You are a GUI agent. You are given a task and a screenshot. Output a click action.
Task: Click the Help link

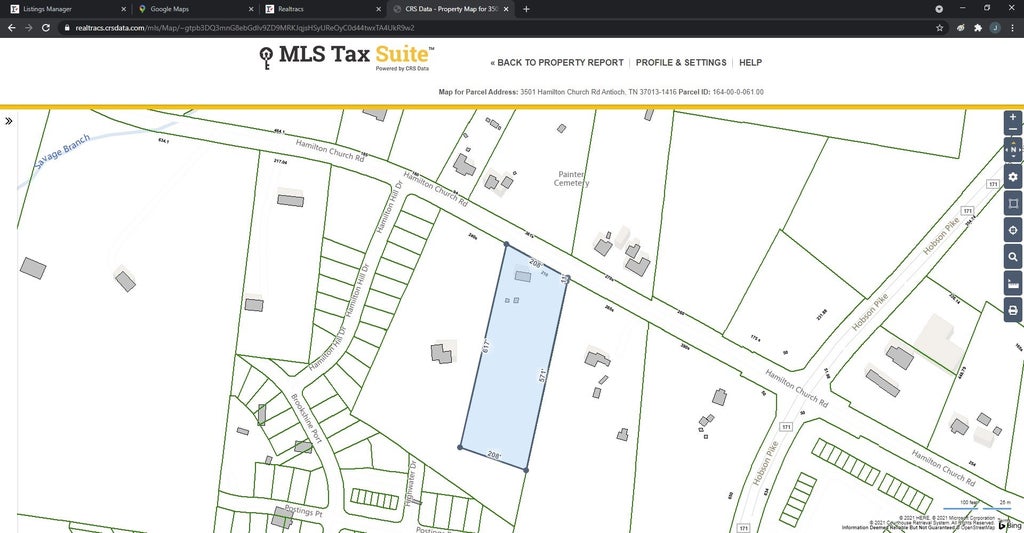pos(750,63)
